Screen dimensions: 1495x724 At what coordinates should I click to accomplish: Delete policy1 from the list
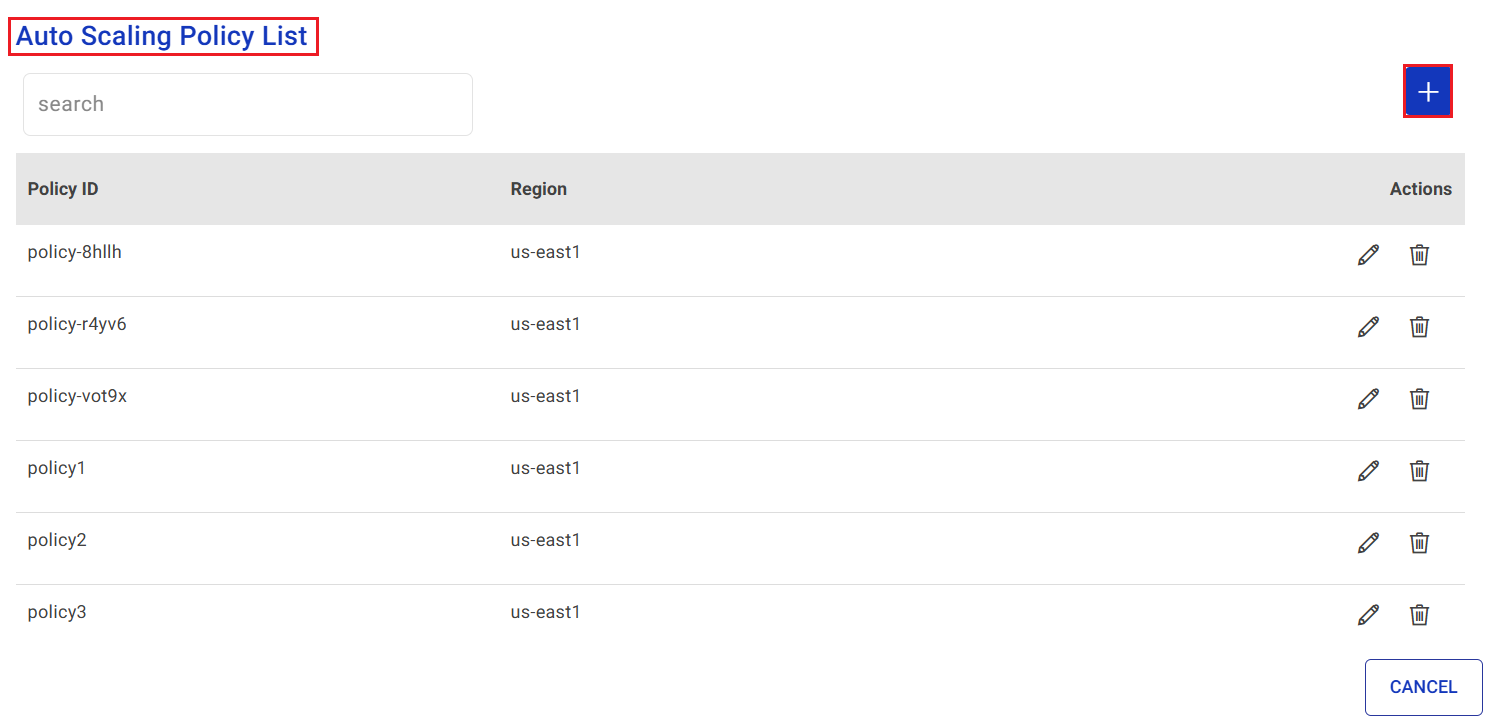(x=1420, y=470)
